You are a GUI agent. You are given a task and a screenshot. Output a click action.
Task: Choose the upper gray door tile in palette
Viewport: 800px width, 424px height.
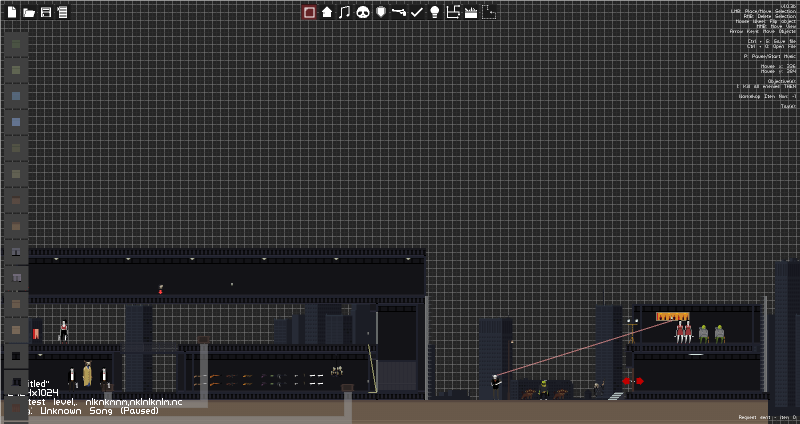16,252
